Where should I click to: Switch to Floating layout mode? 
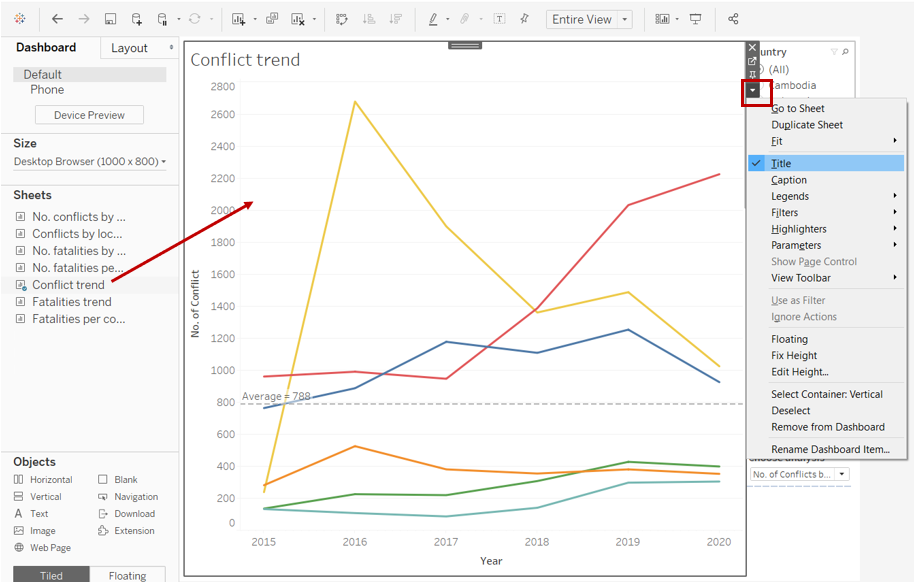127,575
